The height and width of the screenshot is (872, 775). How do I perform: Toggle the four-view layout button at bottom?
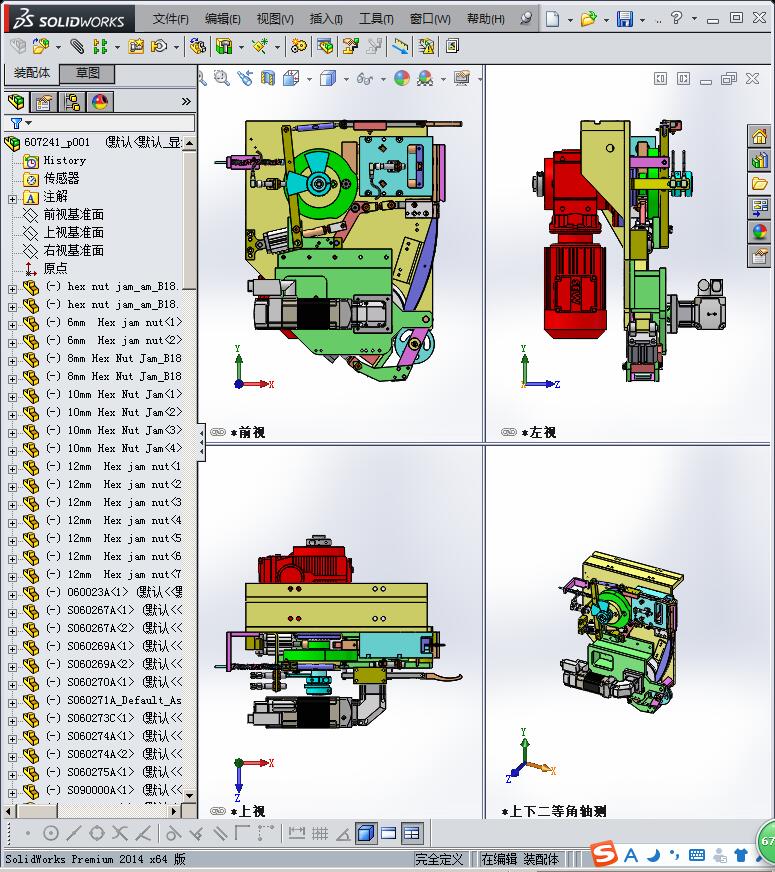(411, 833)
